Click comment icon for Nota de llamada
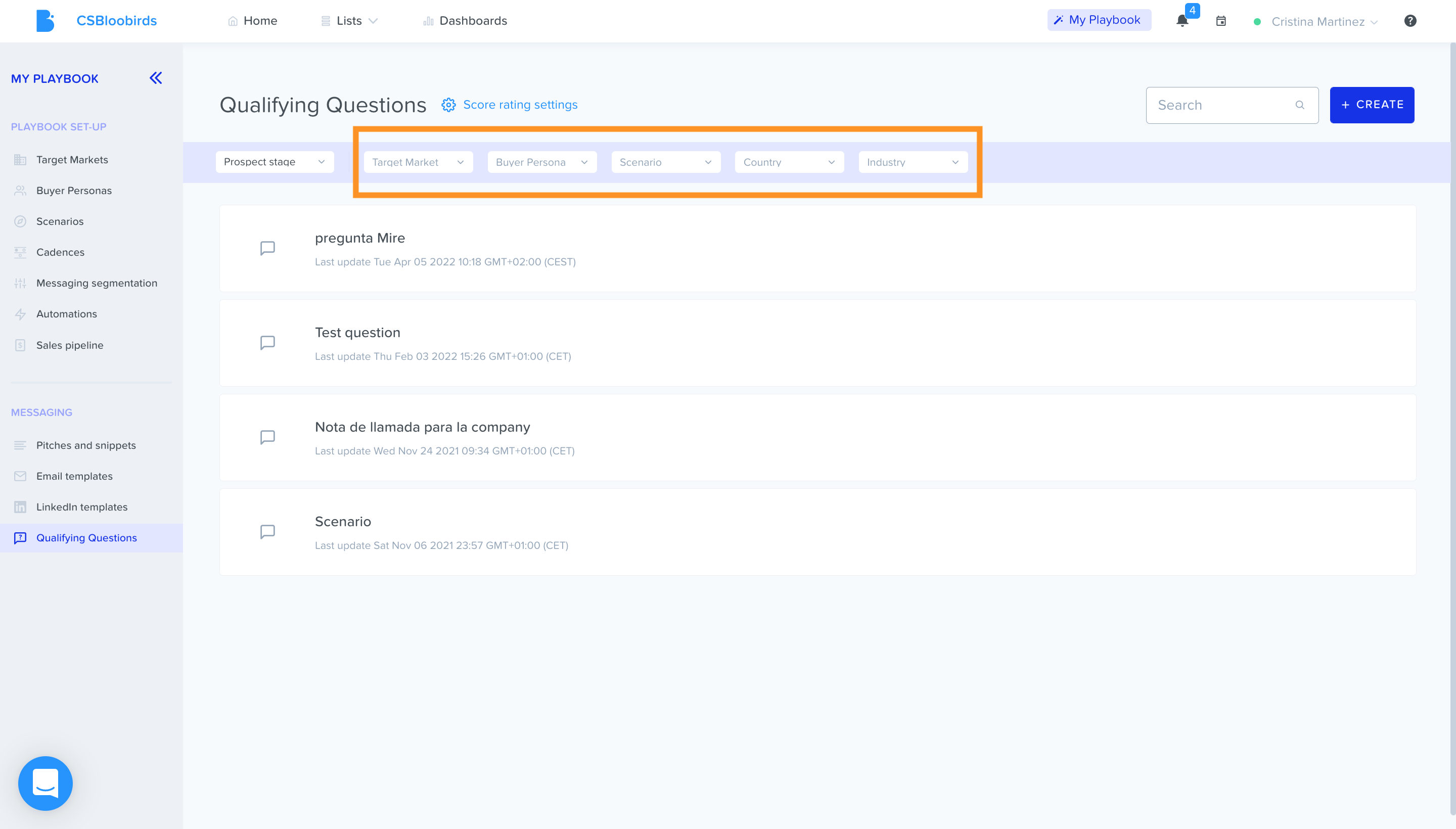 pyautogui.click(x=267, y=437)
